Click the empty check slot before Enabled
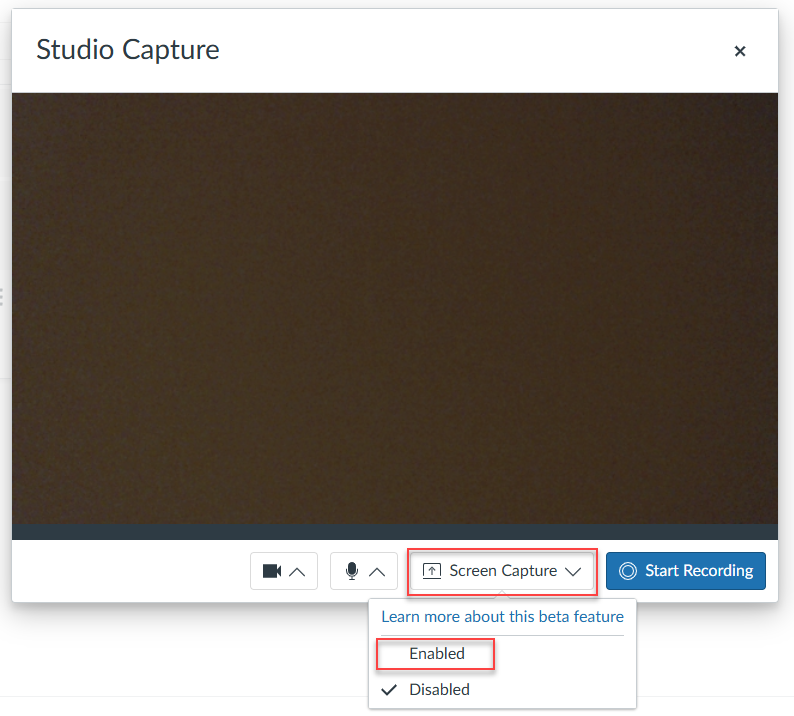This screenshot has width=794, height=716. click(x=390, y=653)
